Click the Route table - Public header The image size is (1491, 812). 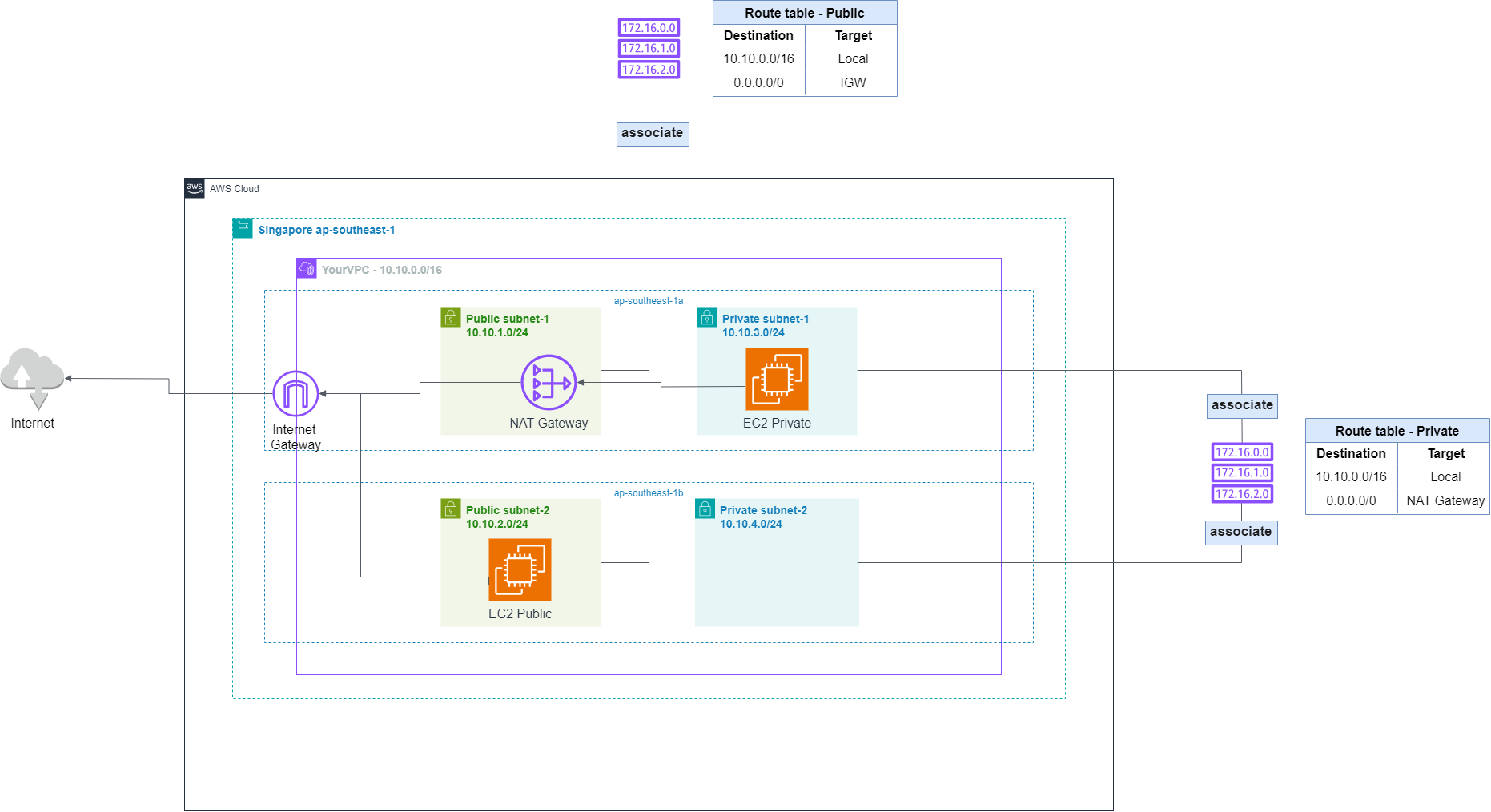pos(805,13)
